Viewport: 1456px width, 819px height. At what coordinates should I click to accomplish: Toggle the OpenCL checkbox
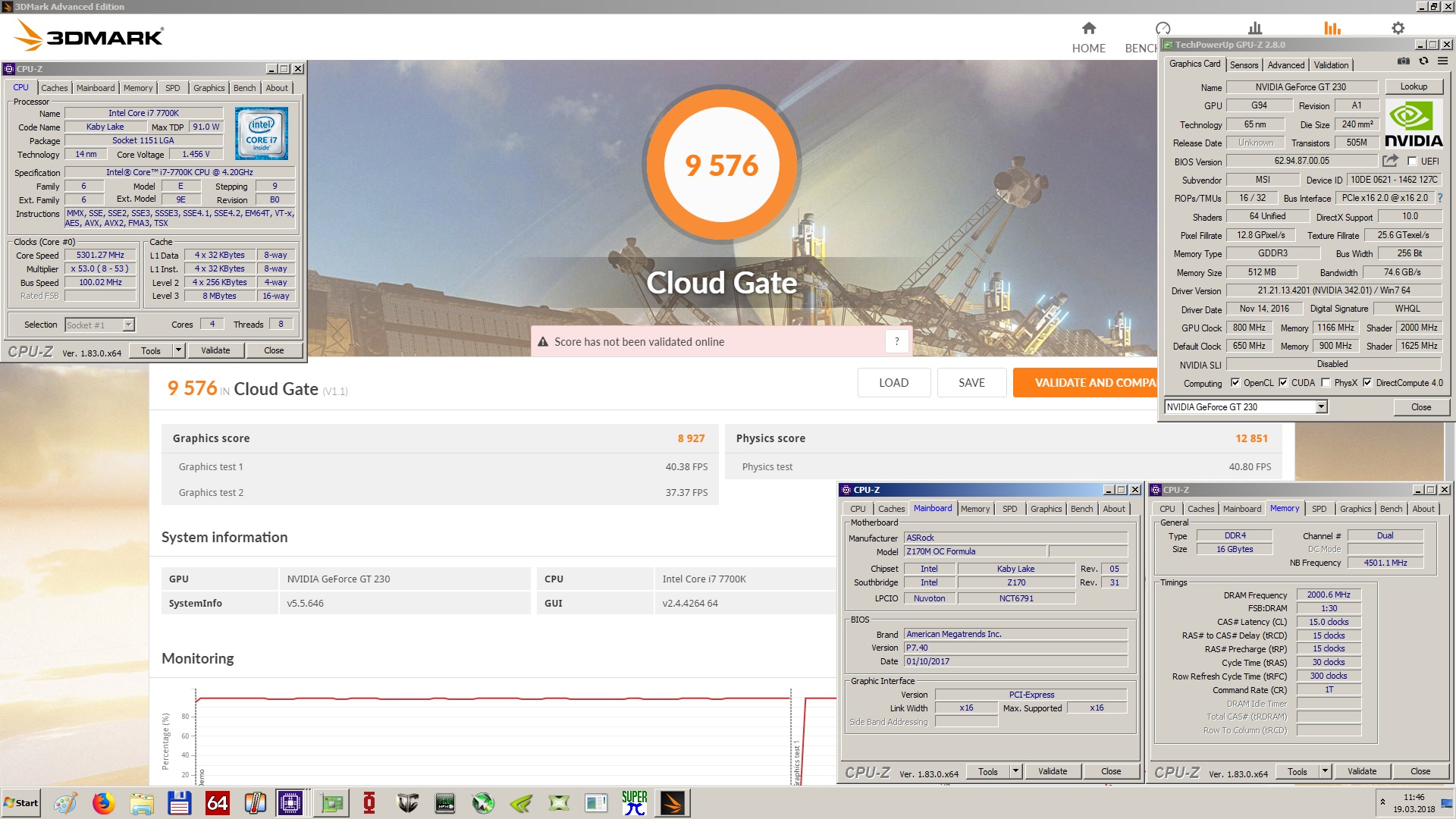pyautogui.click(x=1235, y=383)
